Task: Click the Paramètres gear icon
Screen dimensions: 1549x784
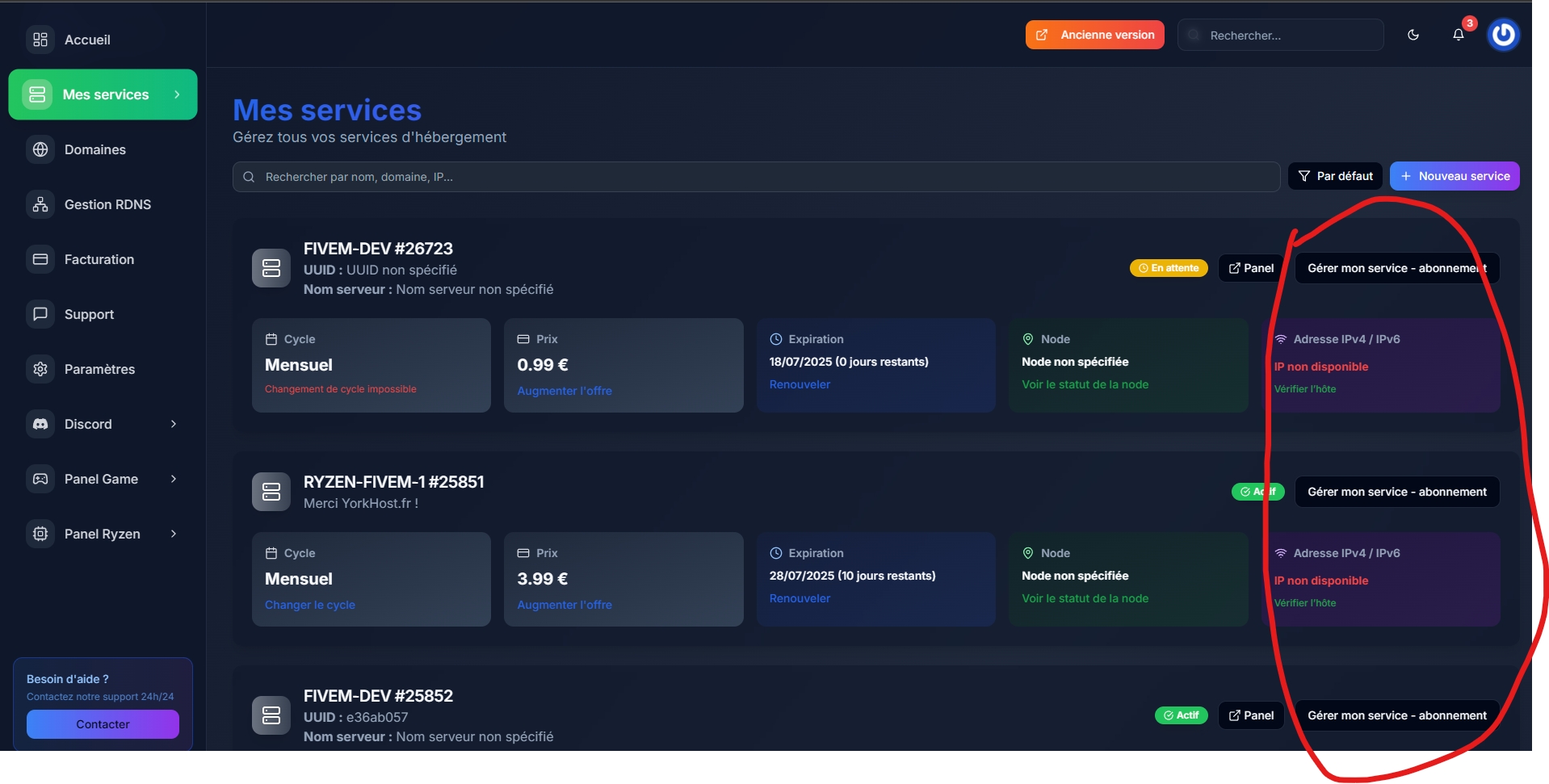Action: 40,369
